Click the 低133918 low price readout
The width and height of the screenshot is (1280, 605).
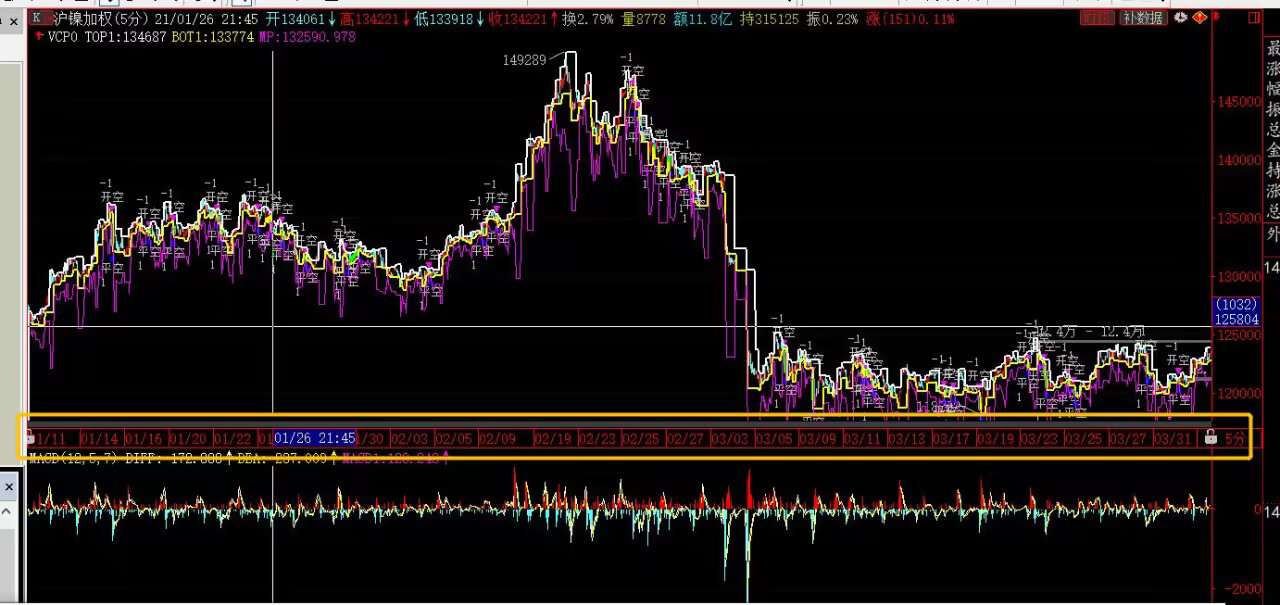tap(444, 18)
